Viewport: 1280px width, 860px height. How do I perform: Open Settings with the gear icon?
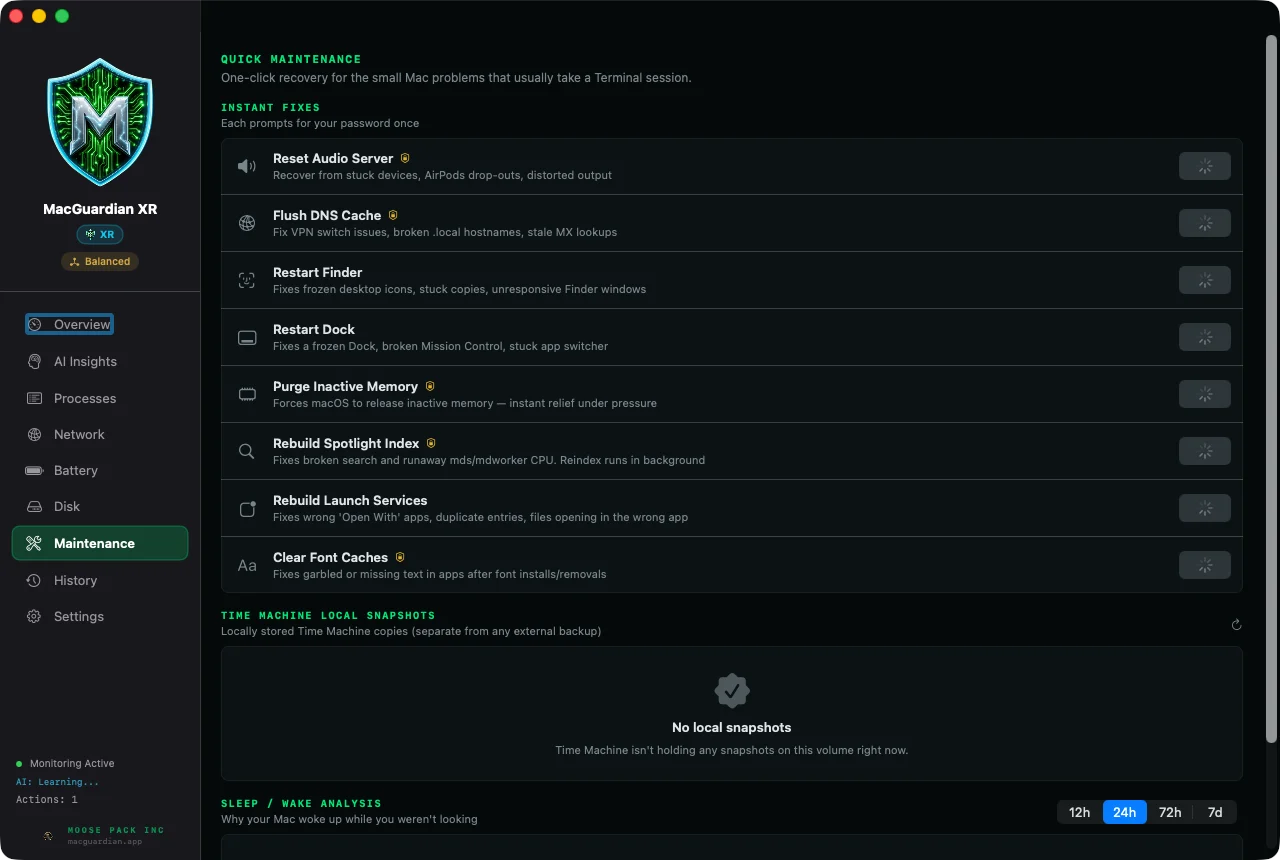(x=34, y=616)
